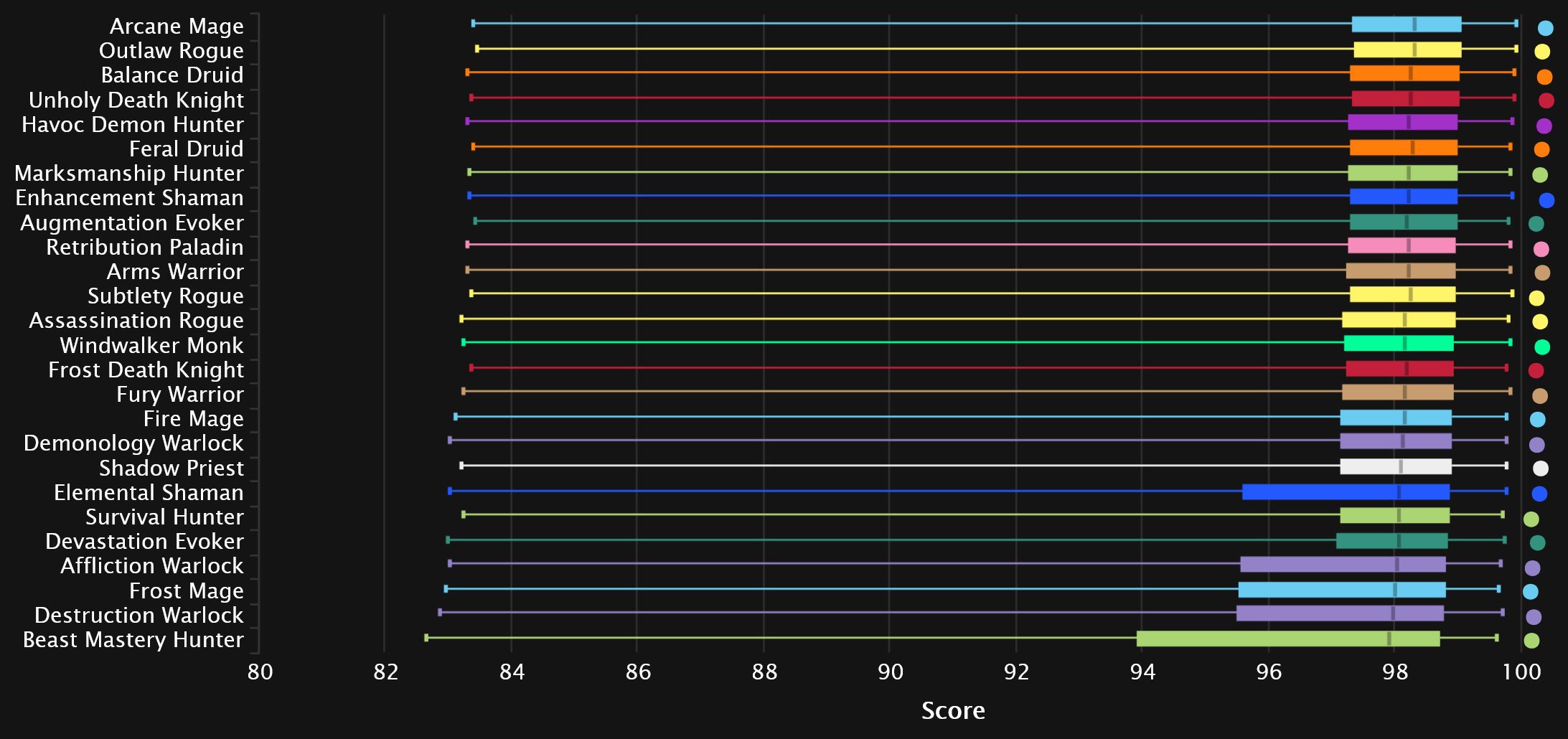Click the Beast Mastery Hunter outlier dot
The width and height of the screenshot is (1568, 739).
point(1531,641)
